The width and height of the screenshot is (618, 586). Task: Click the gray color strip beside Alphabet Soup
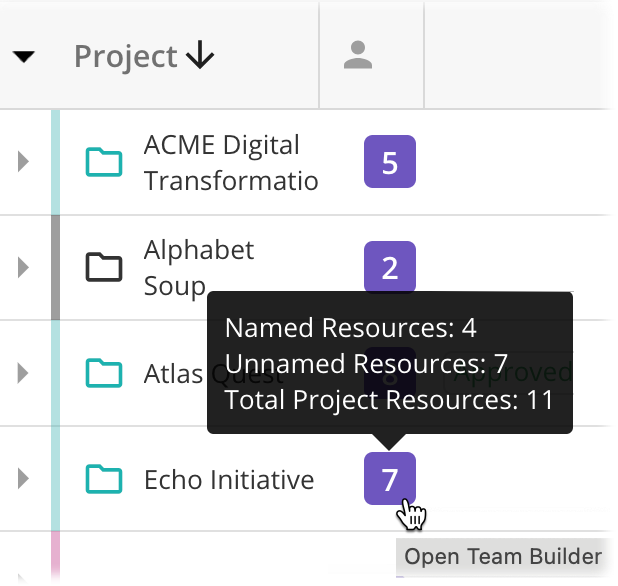[55, 267]
